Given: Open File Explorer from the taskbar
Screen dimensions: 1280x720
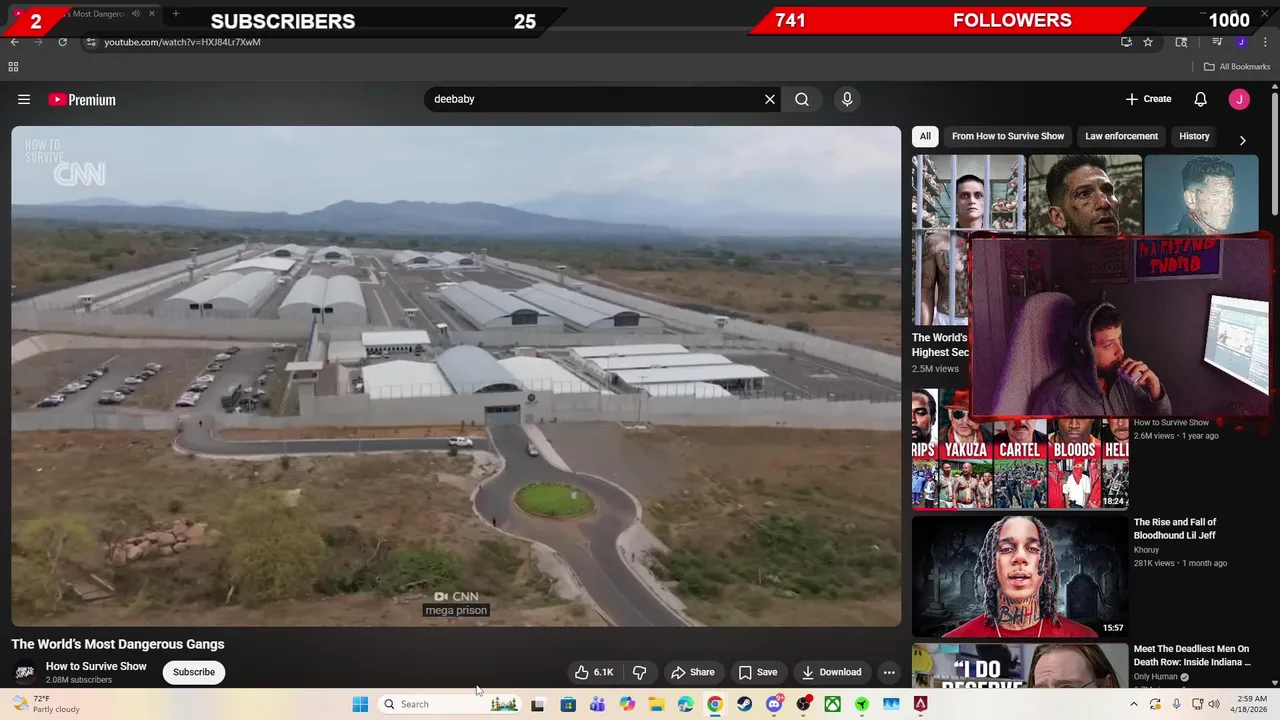Looking at the screenshot, I should point(656,704).
